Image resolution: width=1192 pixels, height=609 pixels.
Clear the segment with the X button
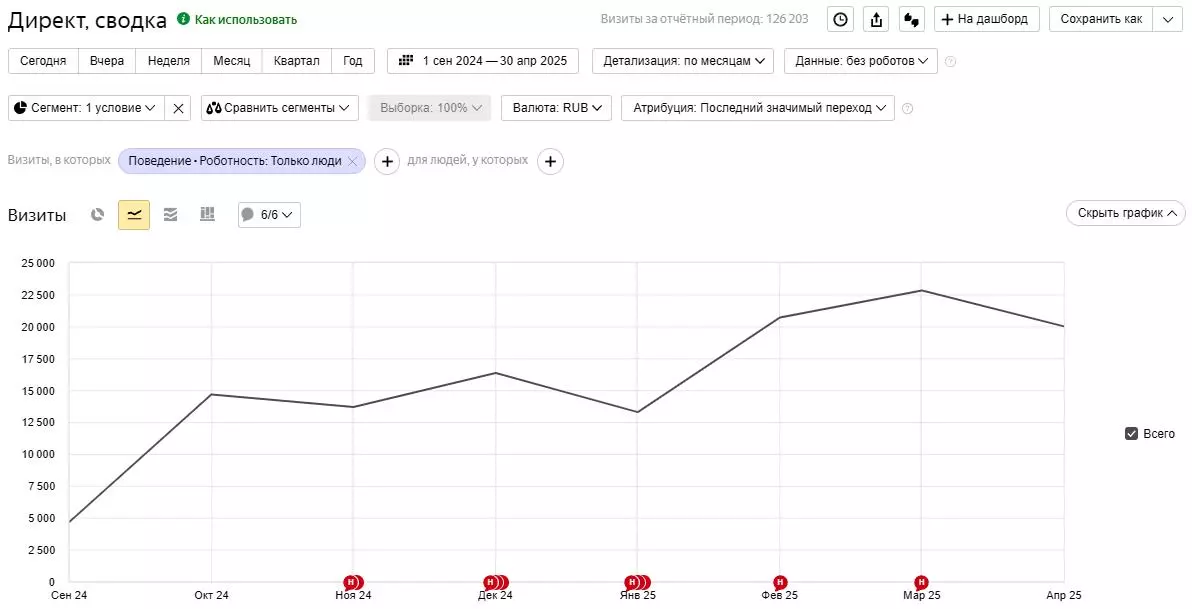coord(178,108)
